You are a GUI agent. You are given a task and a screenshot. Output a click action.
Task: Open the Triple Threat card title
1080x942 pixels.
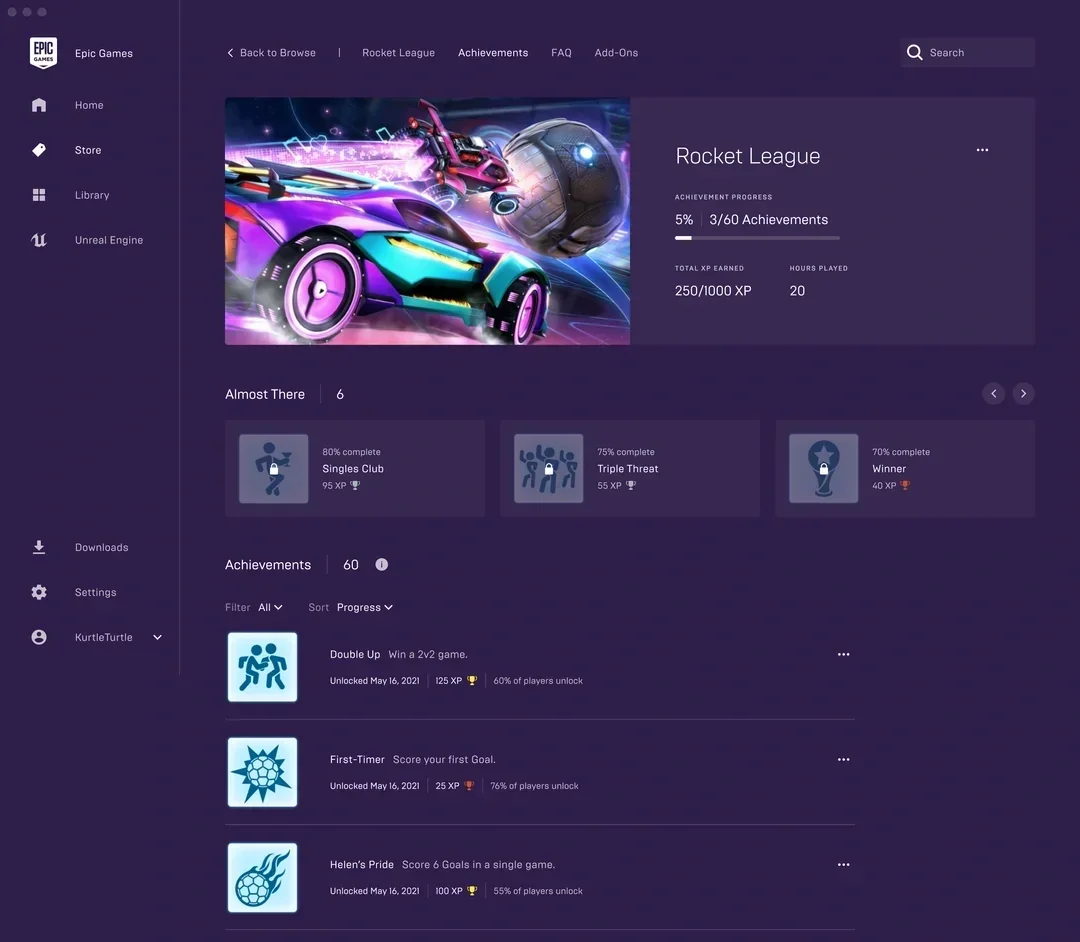click(x=627, y=468)
